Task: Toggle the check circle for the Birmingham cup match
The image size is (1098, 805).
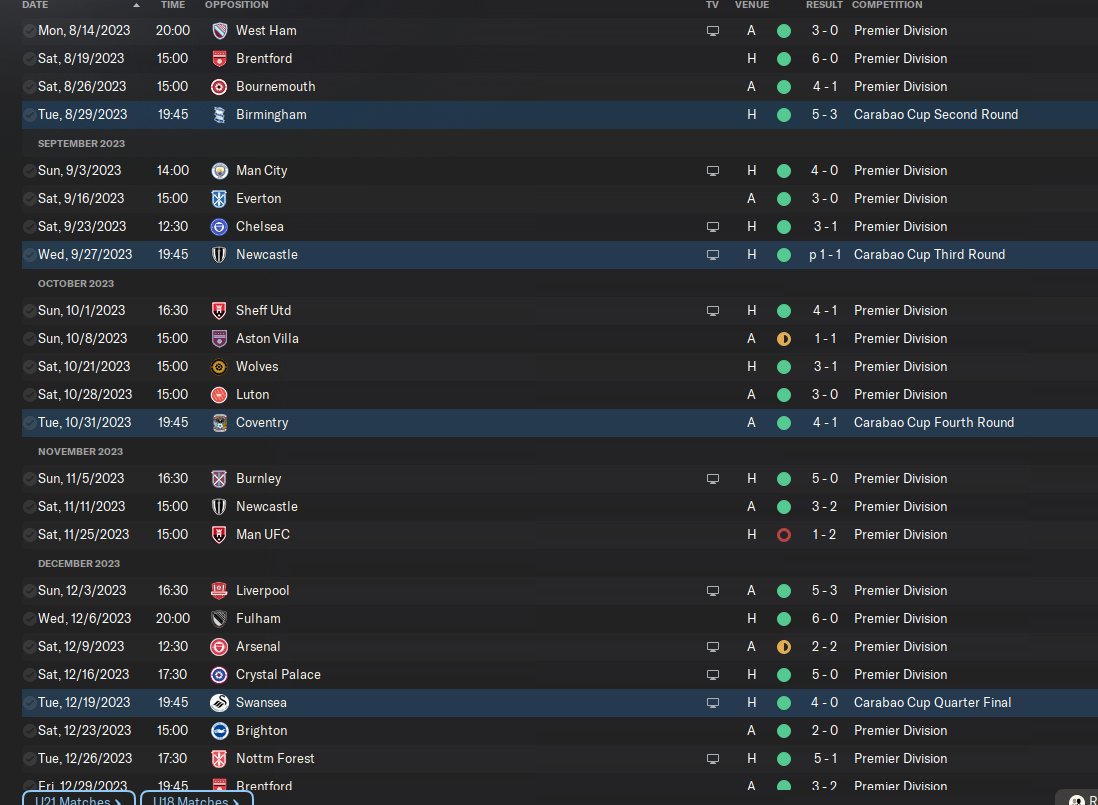Action: [29, 115]
